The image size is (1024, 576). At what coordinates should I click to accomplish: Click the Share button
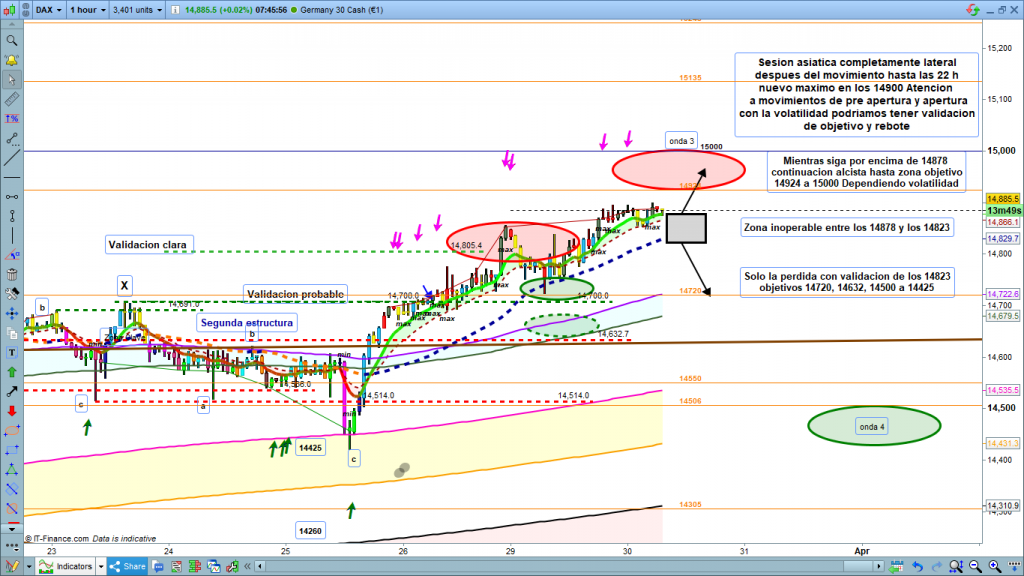click(132, 567)
